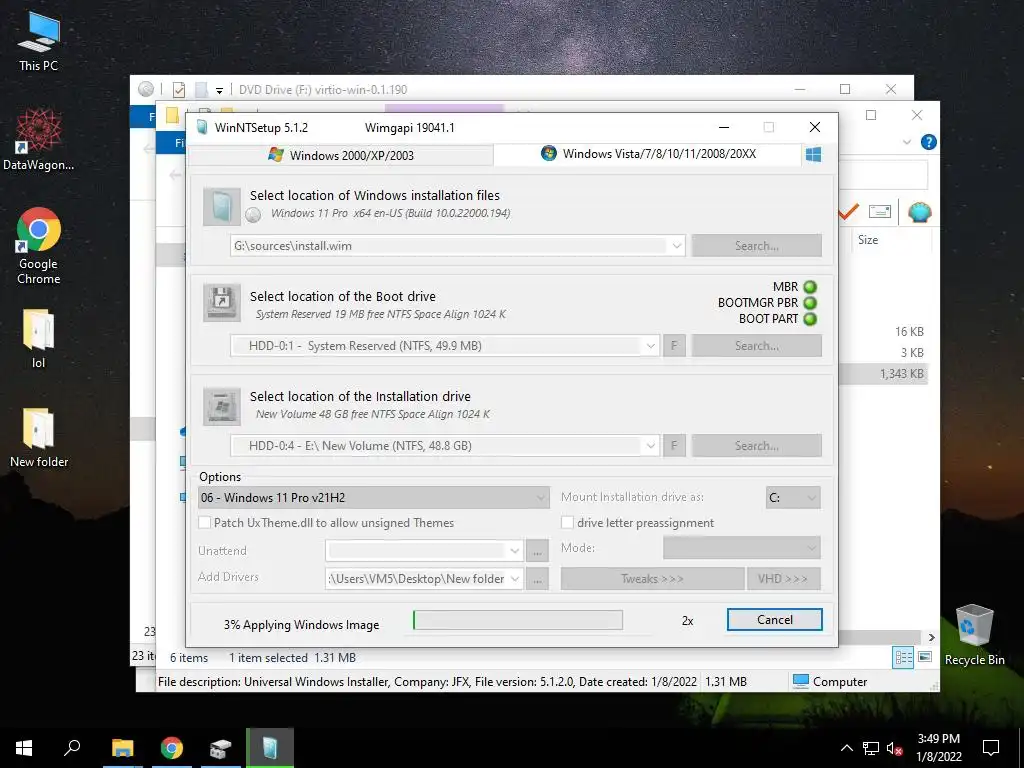Select the Google Chrome desktop shortcut
1024x768 pixels.
[39, 246]
